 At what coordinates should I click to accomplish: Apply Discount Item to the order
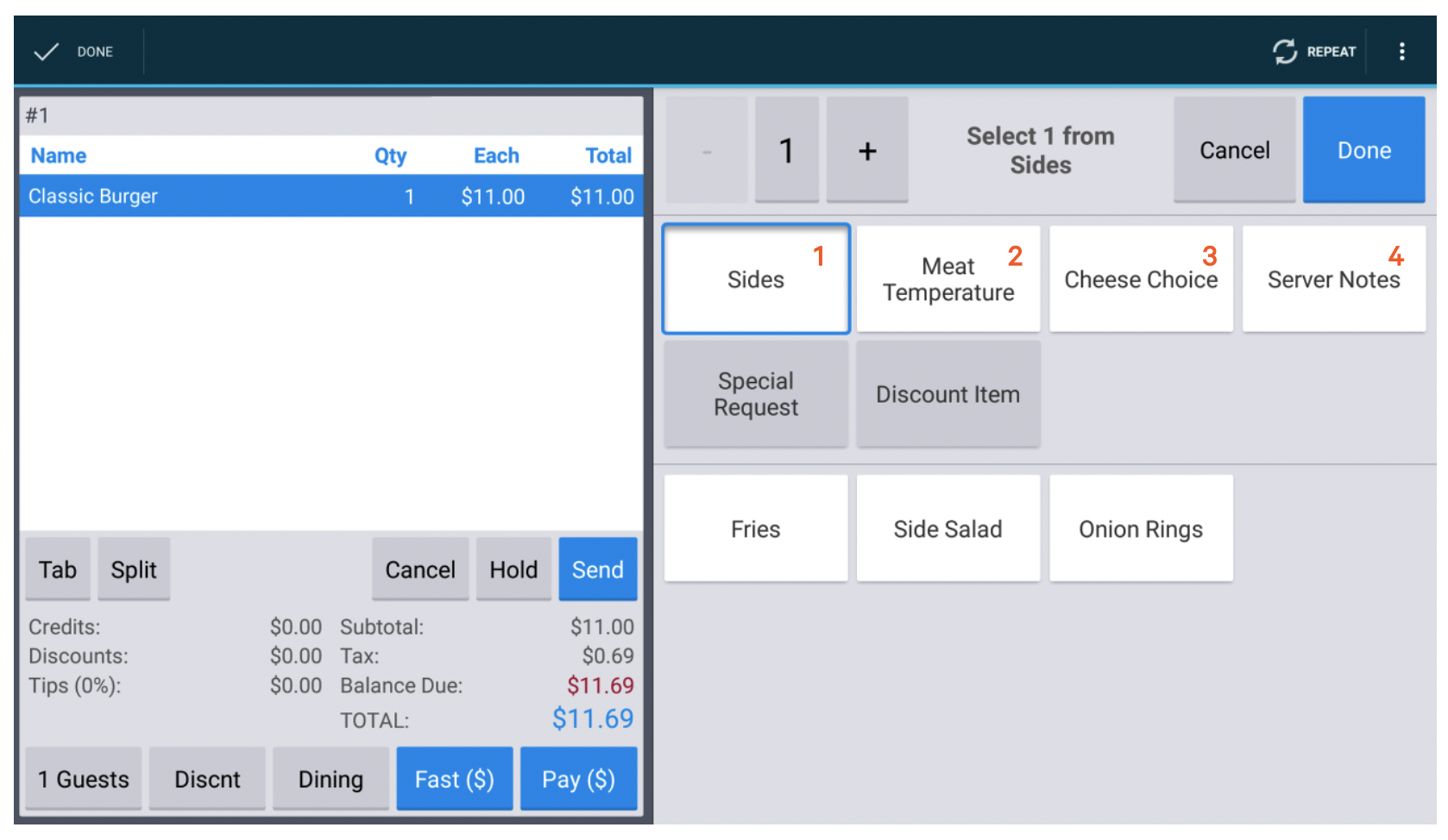(x=947, y=393)
